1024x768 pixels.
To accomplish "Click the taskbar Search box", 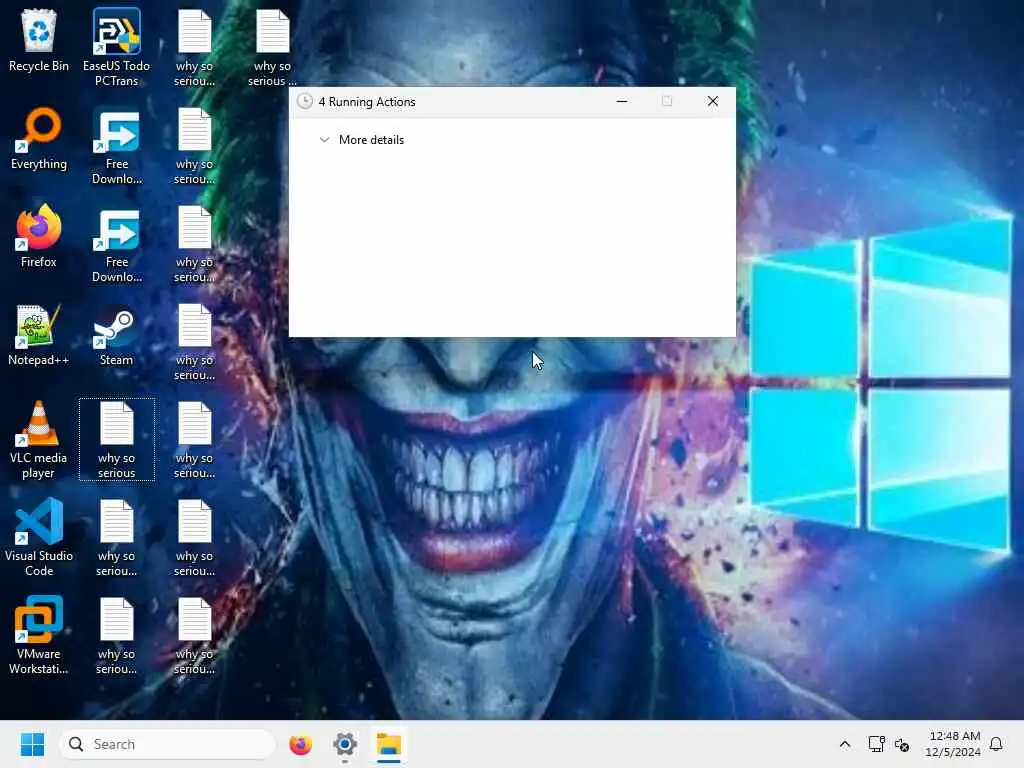I will tap(167, 744).
